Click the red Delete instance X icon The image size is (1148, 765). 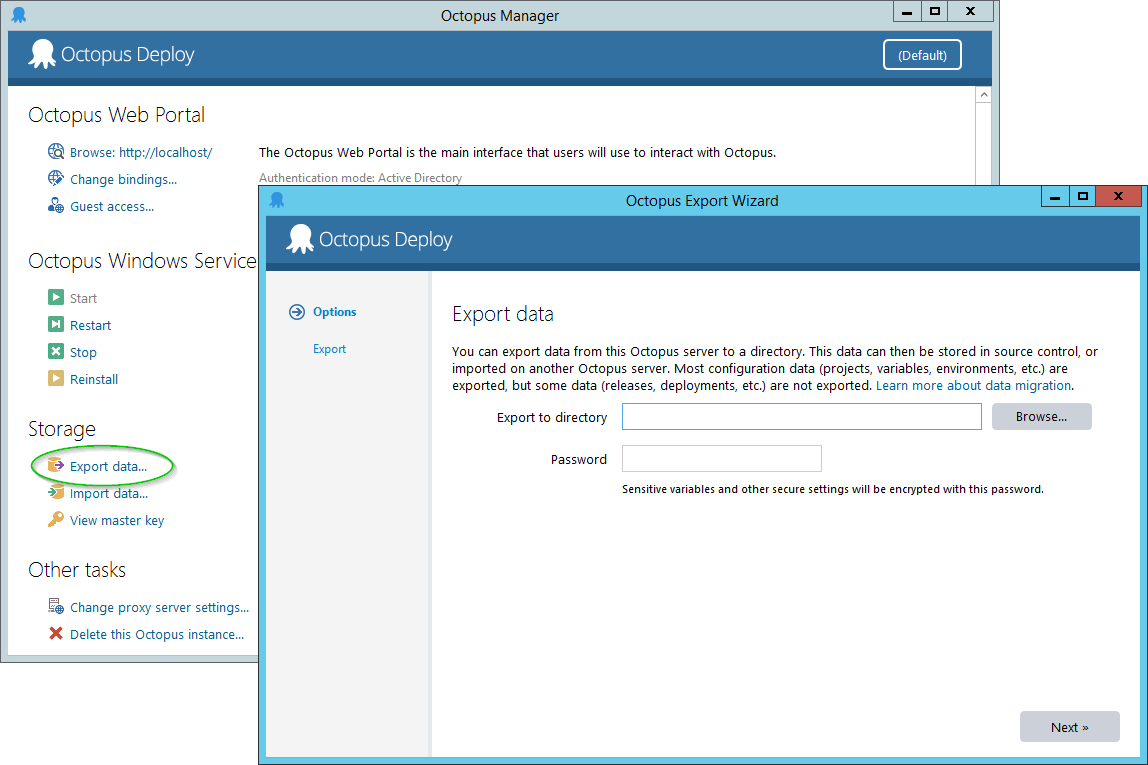coord(56,634)
